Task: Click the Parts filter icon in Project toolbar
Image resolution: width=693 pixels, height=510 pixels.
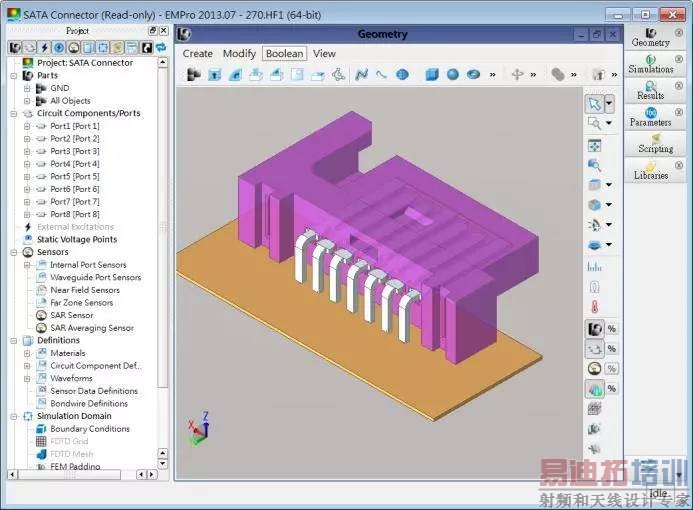Action: click(15, 47)
